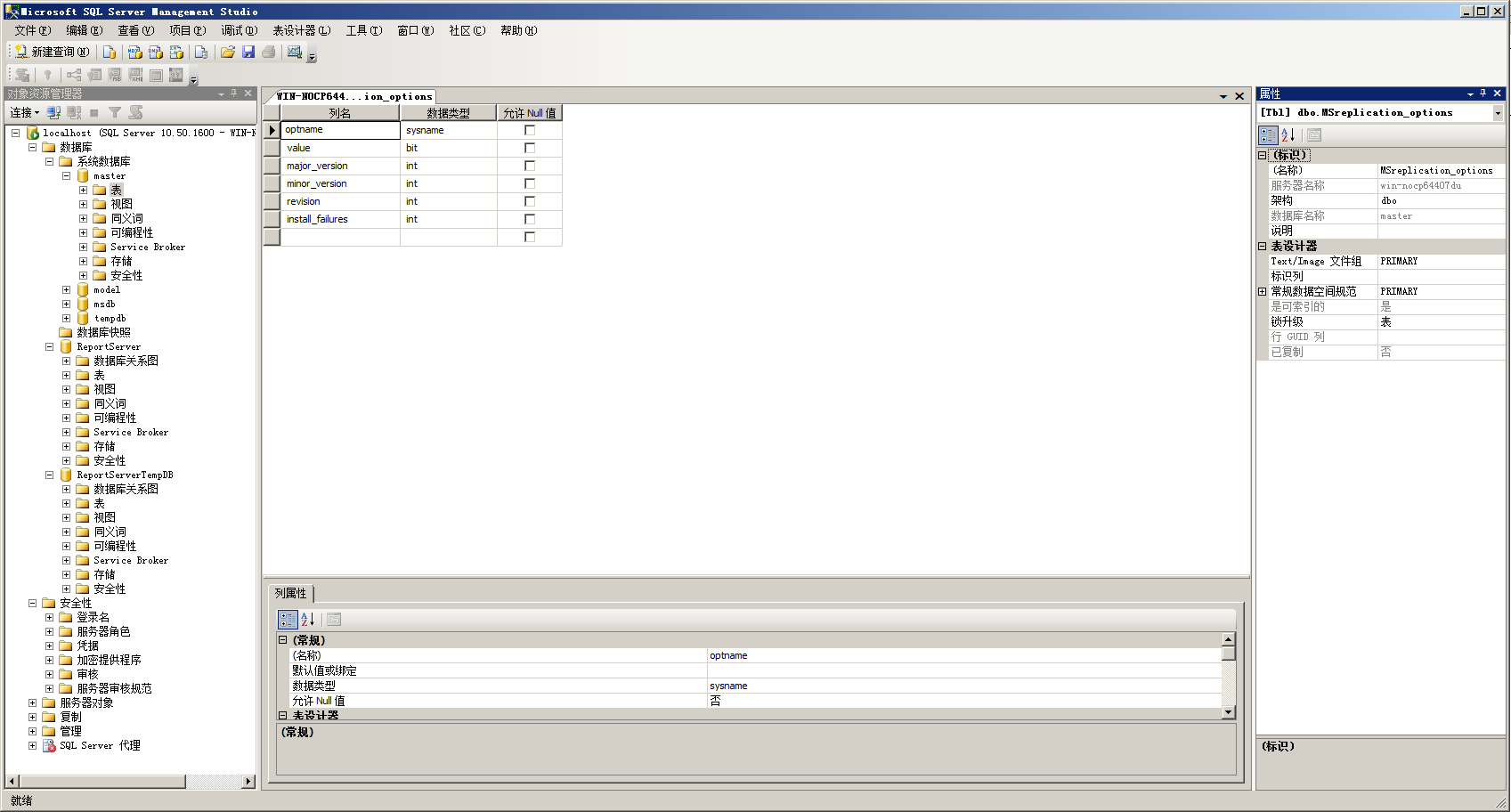This screenshot has width=1511, height=812.
Task: Expand the model database node
Action: (66, 290)
